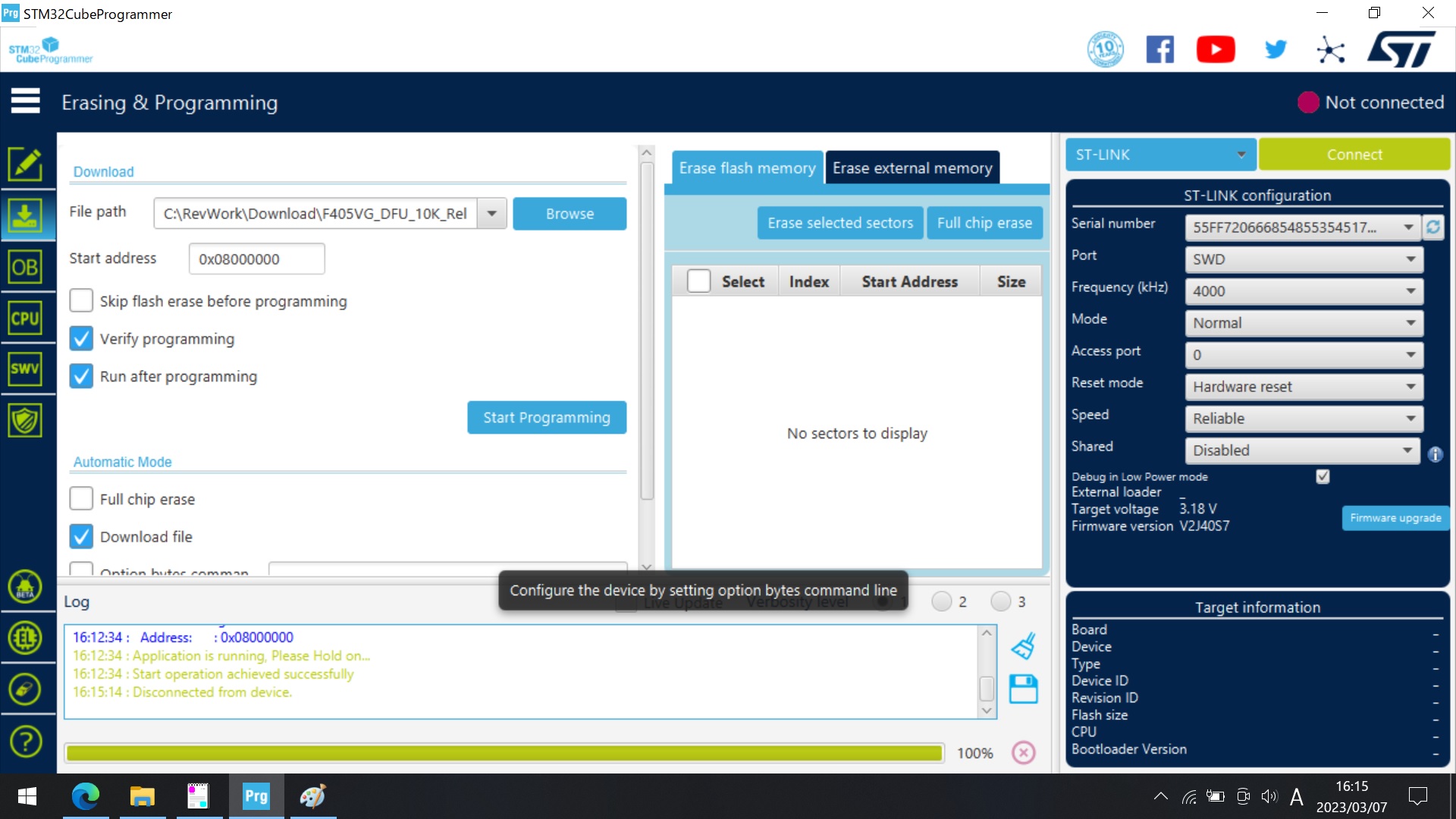
Task: Open ST YouTube channel
Action: [x=1216, y=50]
